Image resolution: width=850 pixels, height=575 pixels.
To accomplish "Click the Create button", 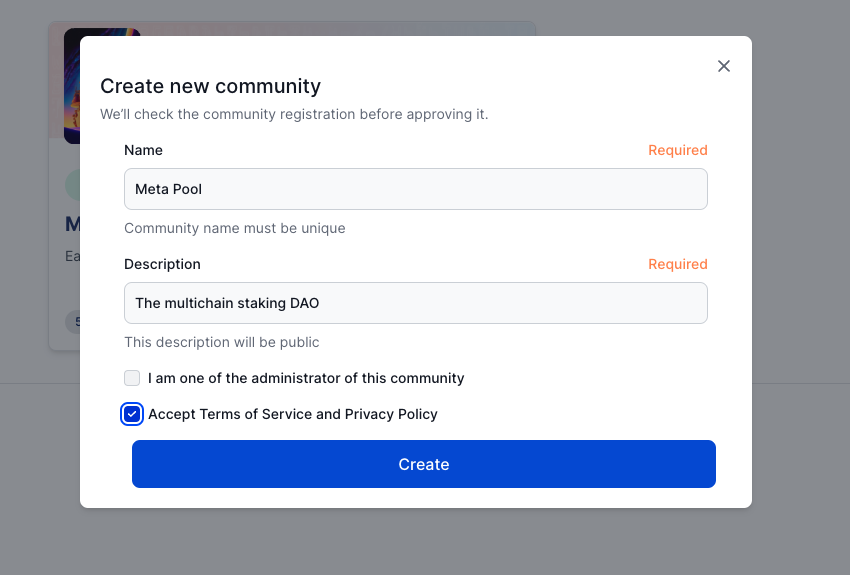I will coord(424,464).
